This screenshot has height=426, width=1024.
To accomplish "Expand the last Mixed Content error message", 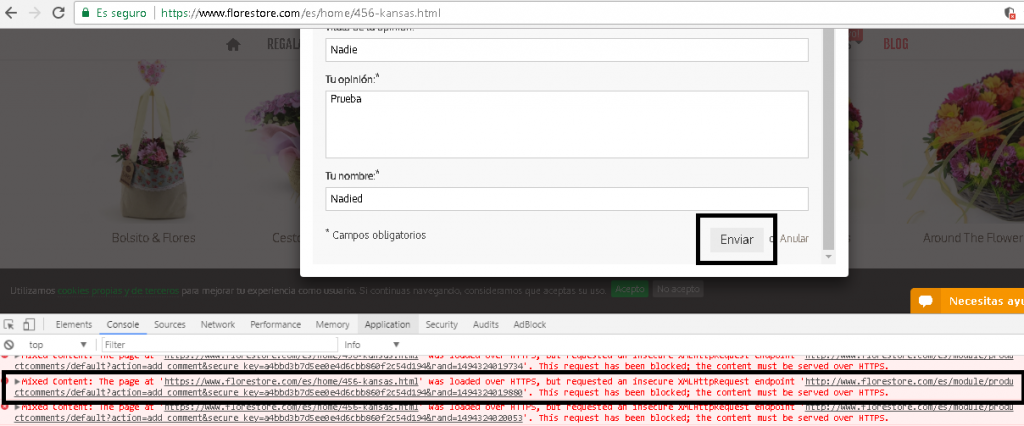I will [18, 407].
